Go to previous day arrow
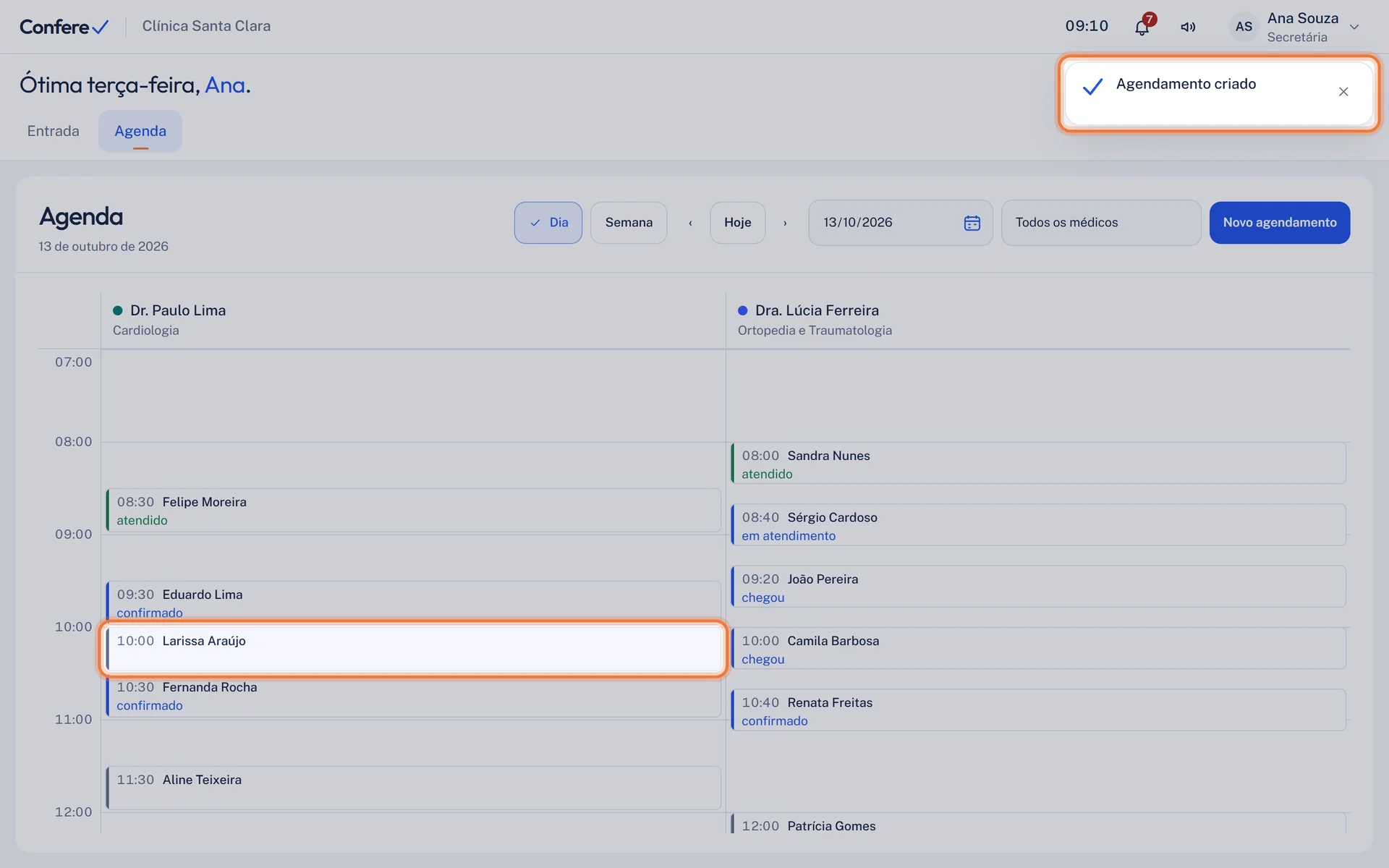This screenshot has width=1389, height=868. (690, 223)
